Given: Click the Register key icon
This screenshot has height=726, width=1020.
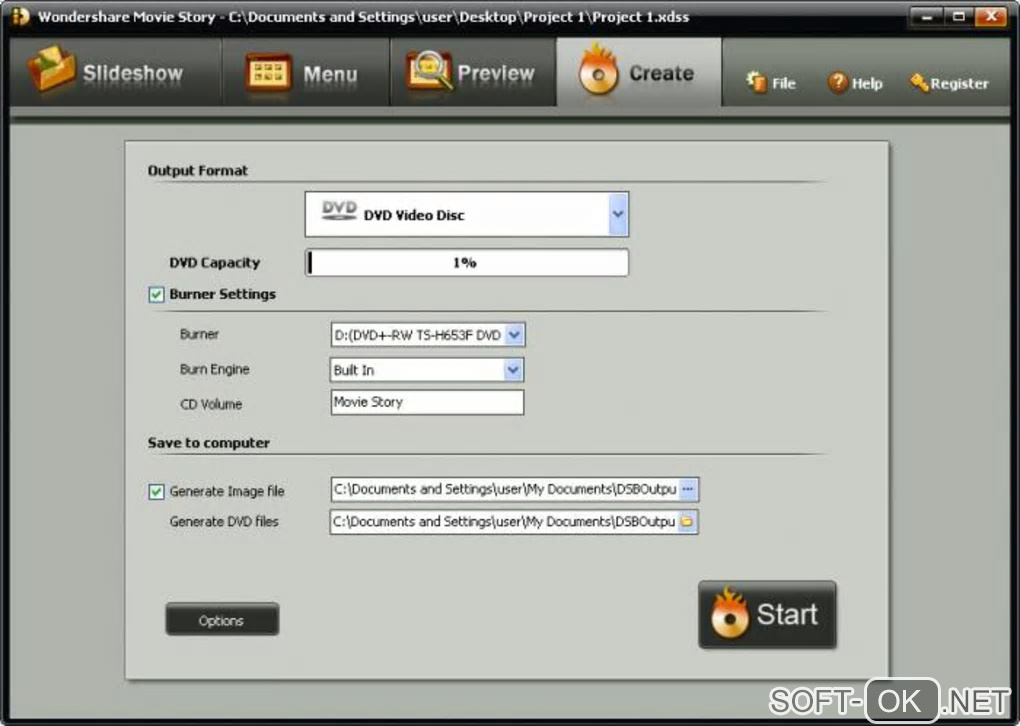Looking at the screenshot, I should click(919, 83).
